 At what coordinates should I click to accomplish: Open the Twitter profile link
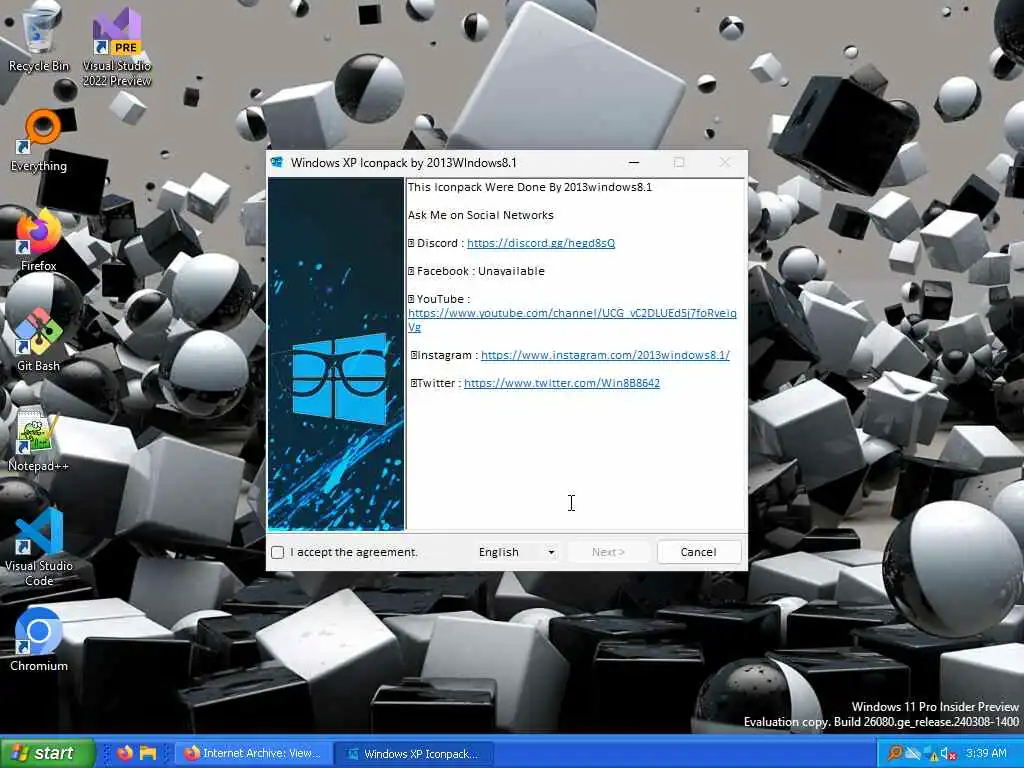point(562,383)
